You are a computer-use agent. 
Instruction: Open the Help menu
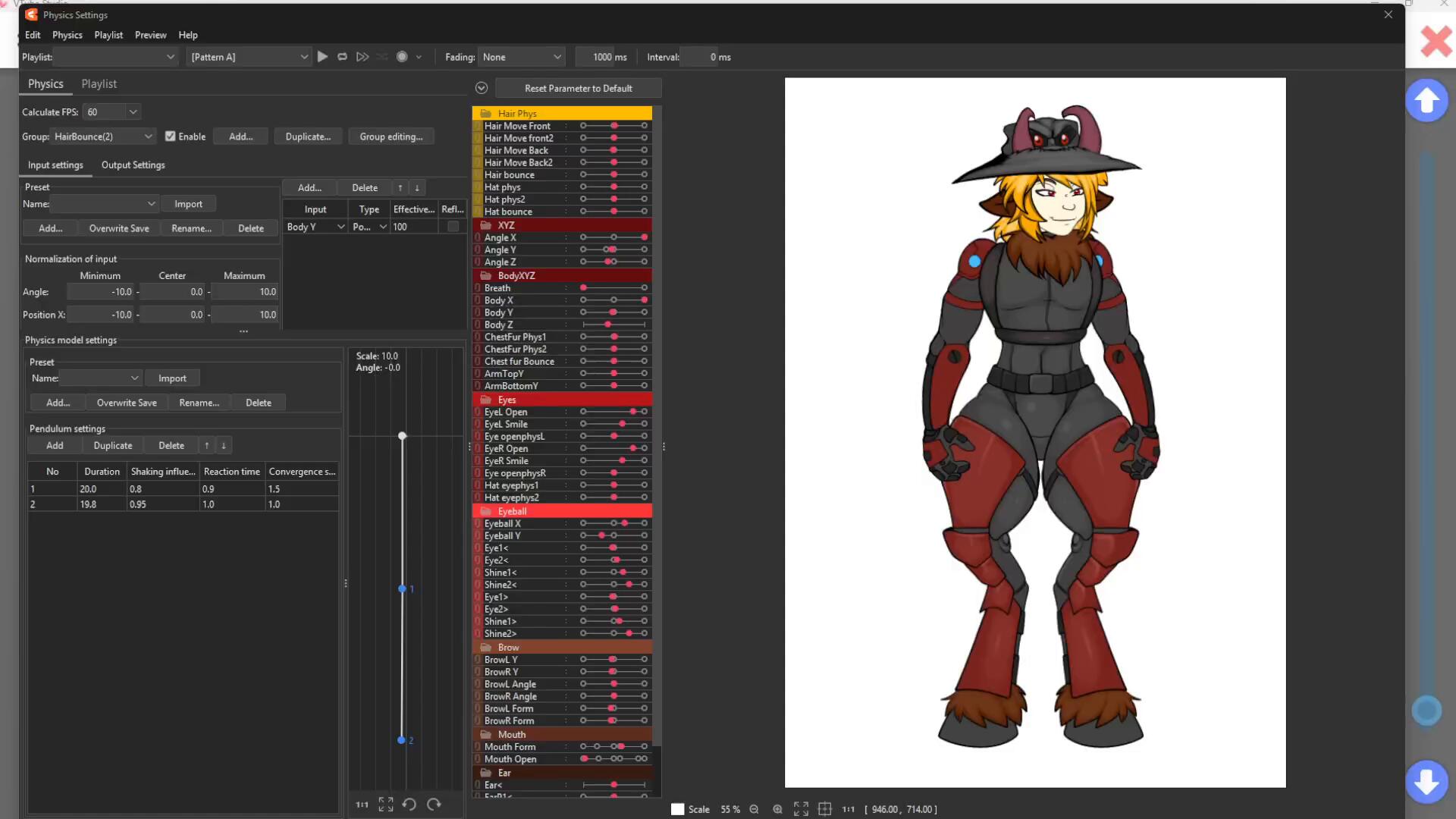[188, 35]
